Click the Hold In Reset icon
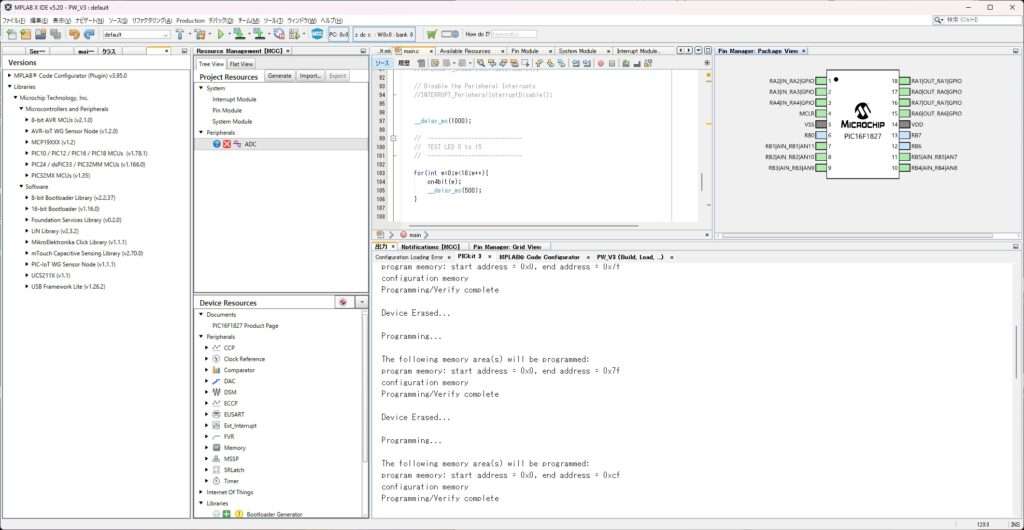Screen dimensions: 1024x530 pyautogui.click(x=279, y=34)
